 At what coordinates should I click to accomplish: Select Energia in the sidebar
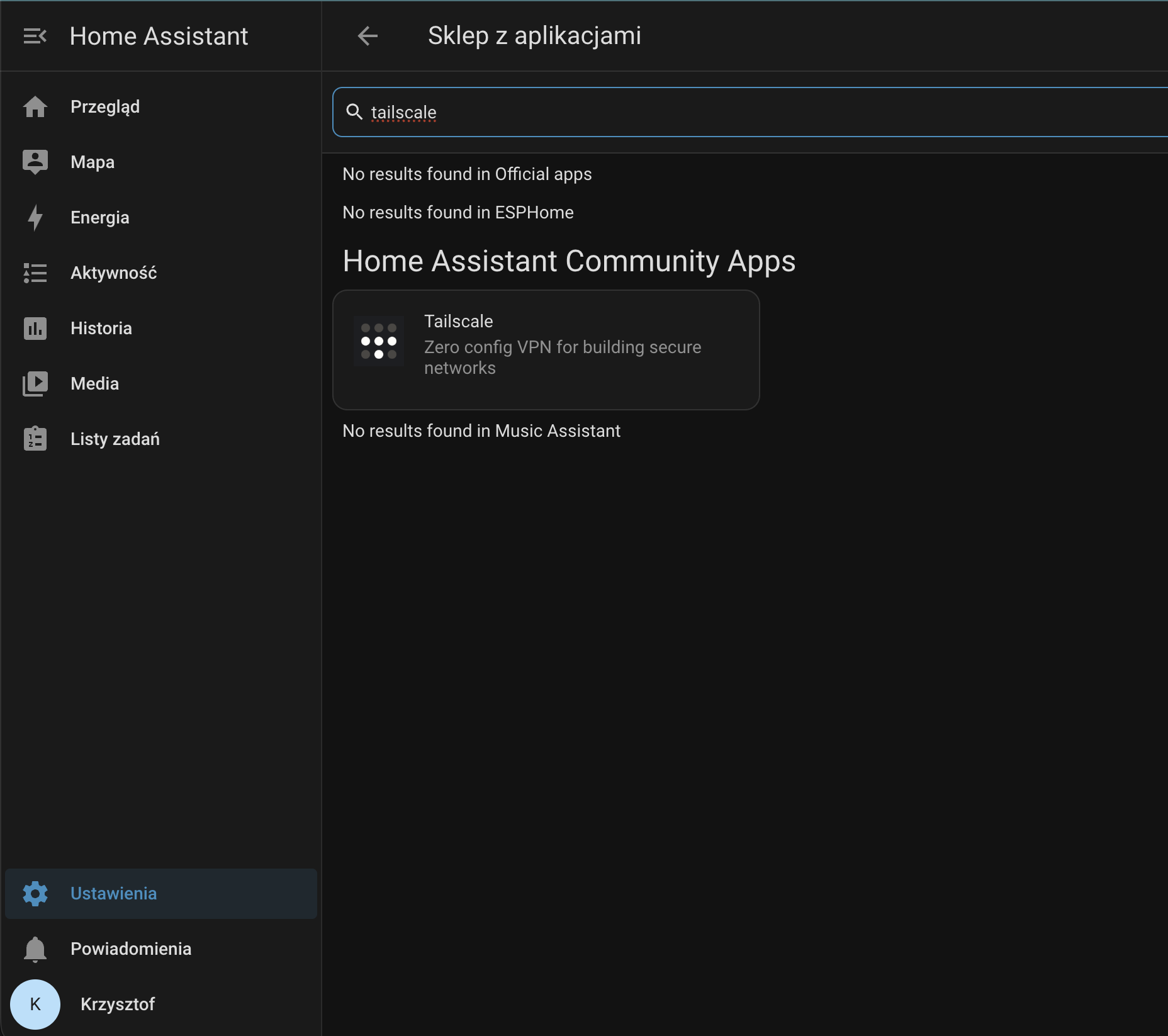161,218
